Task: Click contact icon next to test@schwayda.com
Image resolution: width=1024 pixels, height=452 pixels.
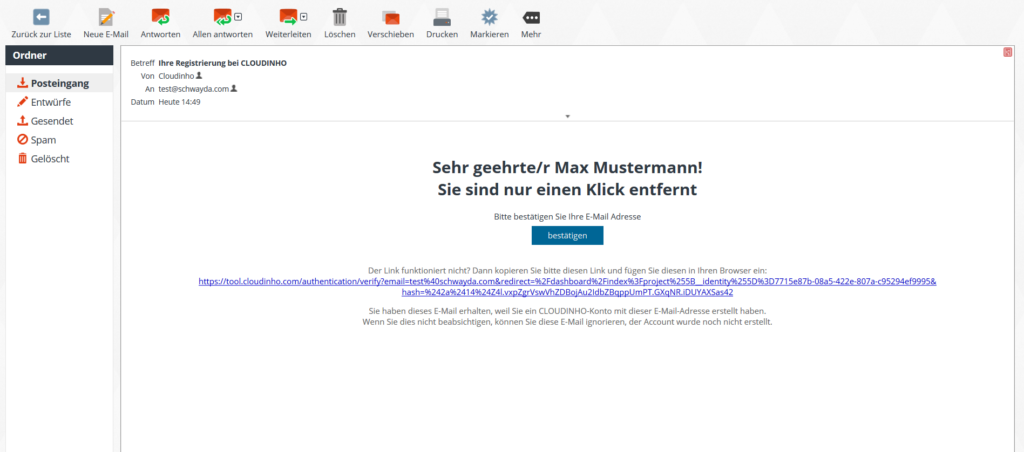Action: [x=234, y=88]
